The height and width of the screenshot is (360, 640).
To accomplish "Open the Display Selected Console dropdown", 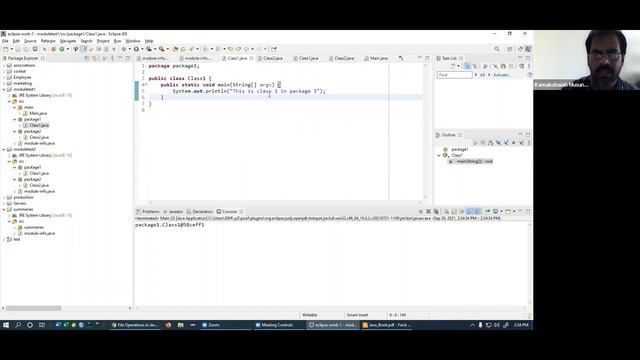I will (x=502, y=211).
